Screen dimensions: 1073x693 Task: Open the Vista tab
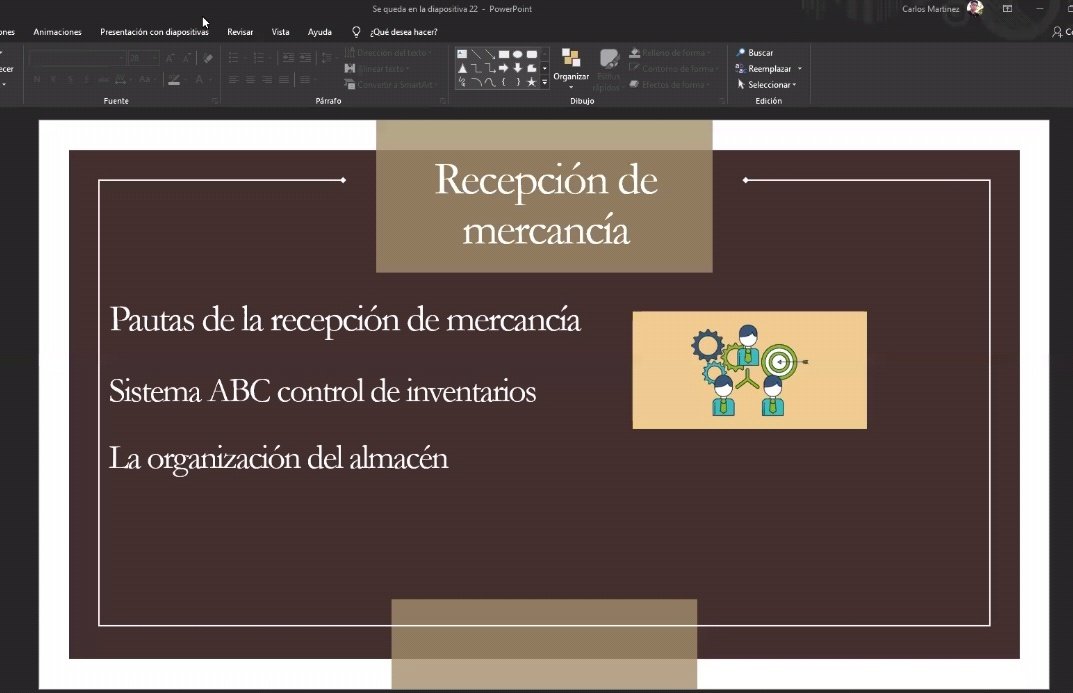(x=281, y=32)
